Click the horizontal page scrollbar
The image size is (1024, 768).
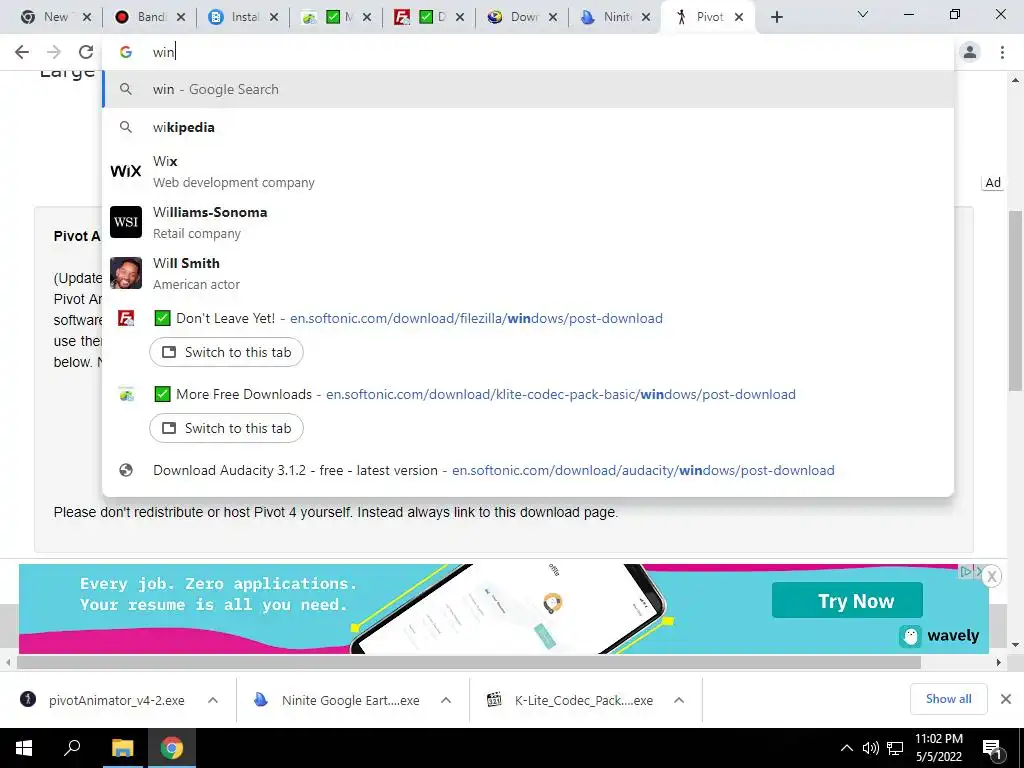click(x=469, y=662)
